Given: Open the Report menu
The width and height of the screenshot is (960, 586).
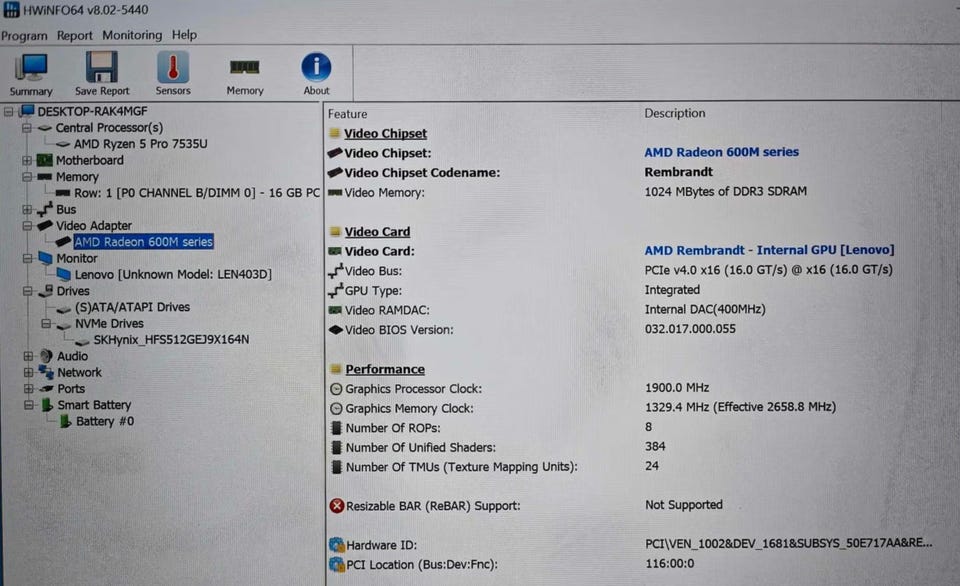Looking at the screenshot, I should (75, 36).
